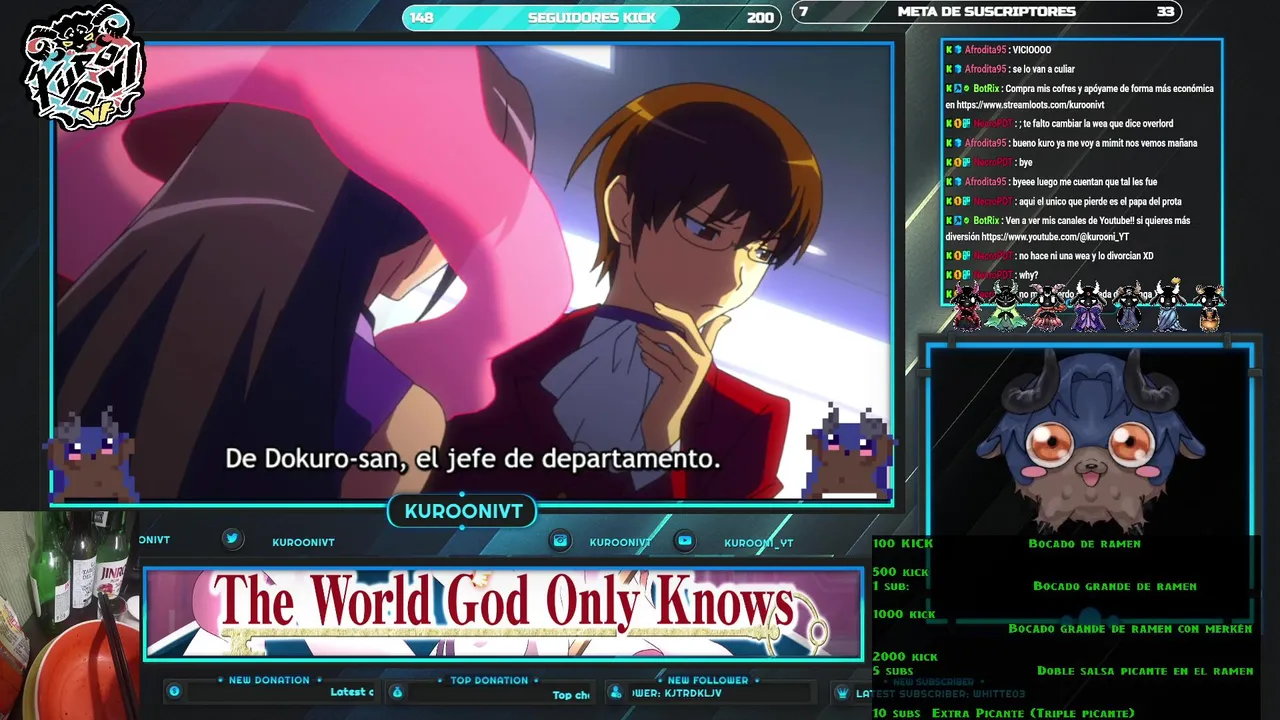Click the '33' subscriber goal number

[1165, 11]
